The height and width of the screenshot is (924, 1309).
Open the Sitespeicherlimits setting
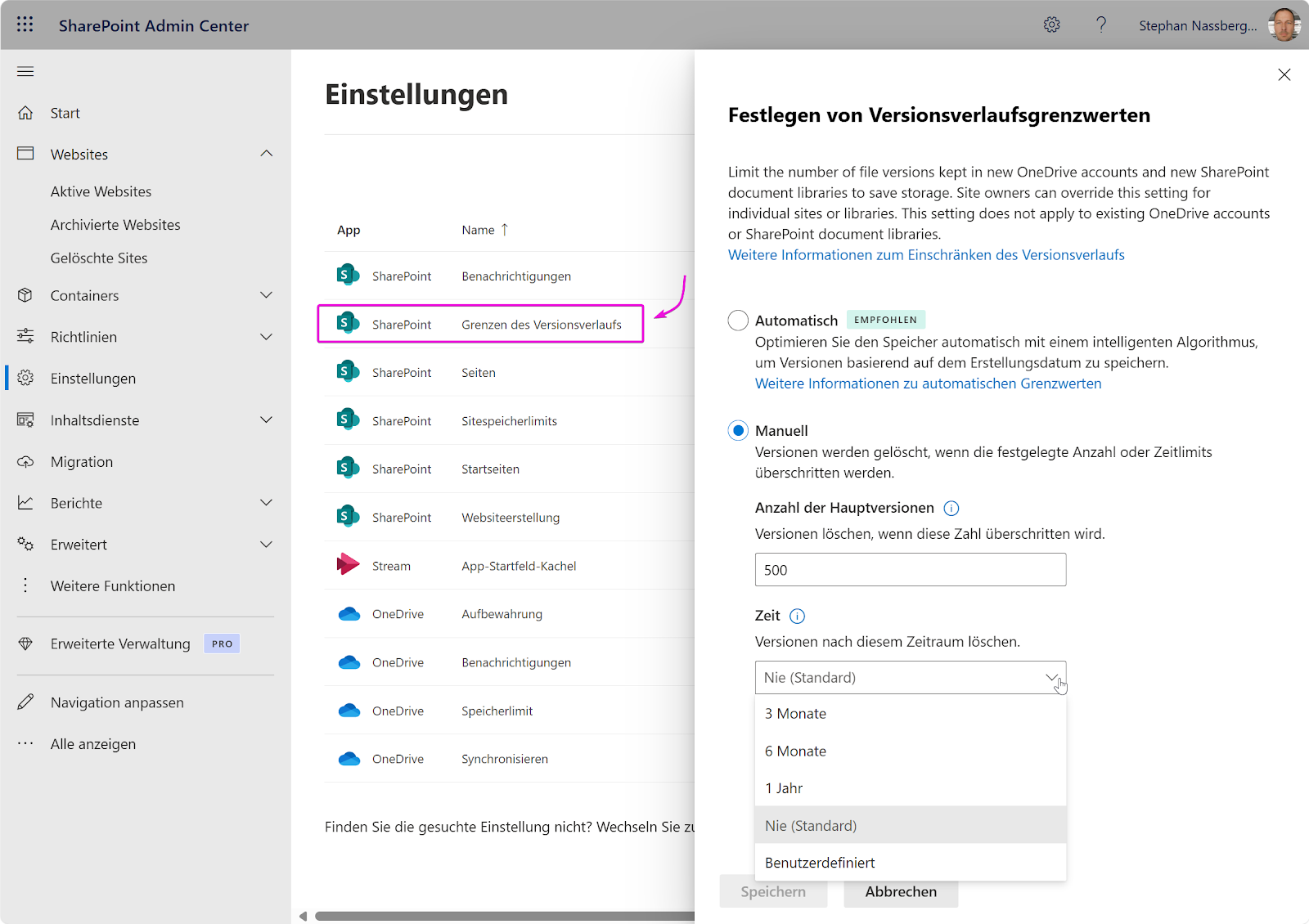point(509,420)
